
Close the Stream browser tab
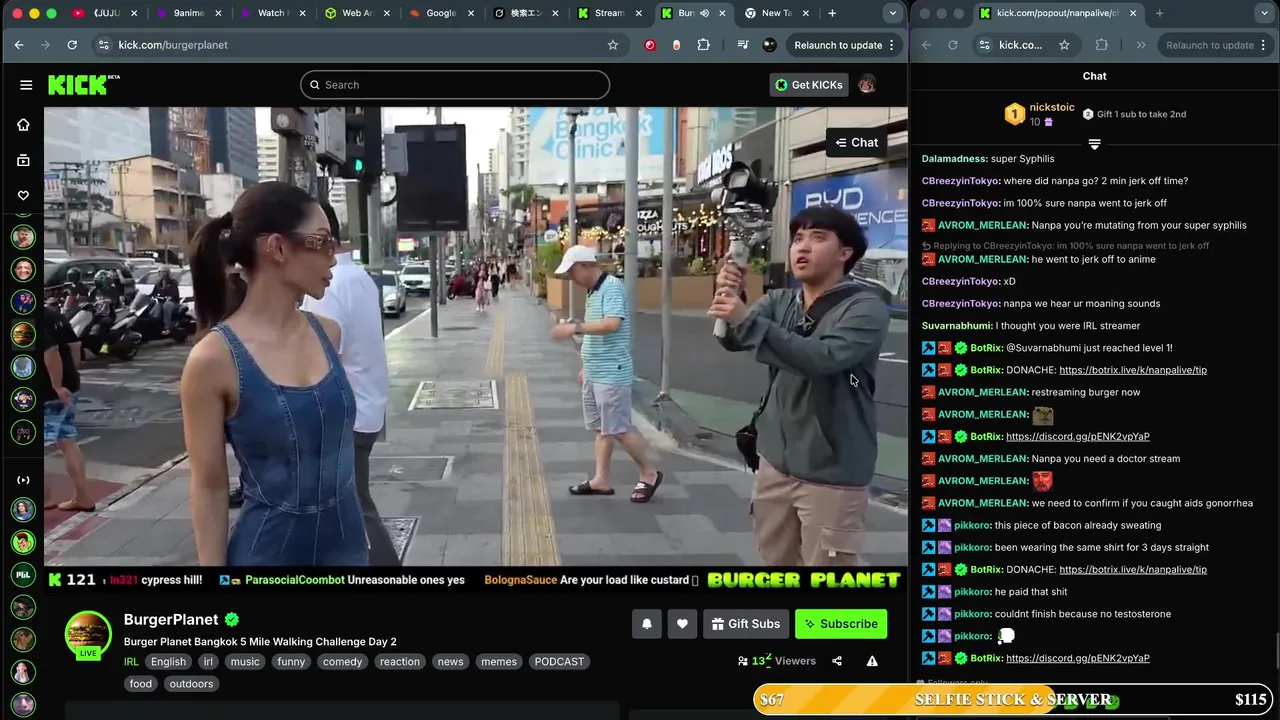[x=638, y=13]
